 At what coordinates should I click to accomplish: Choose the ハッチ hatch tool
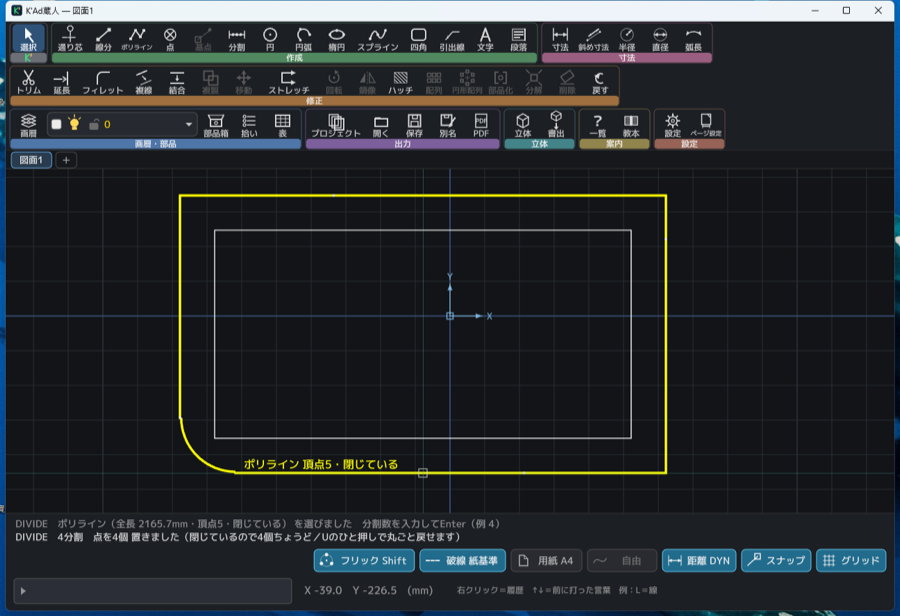pyautogui.click(x=400, y=82)
